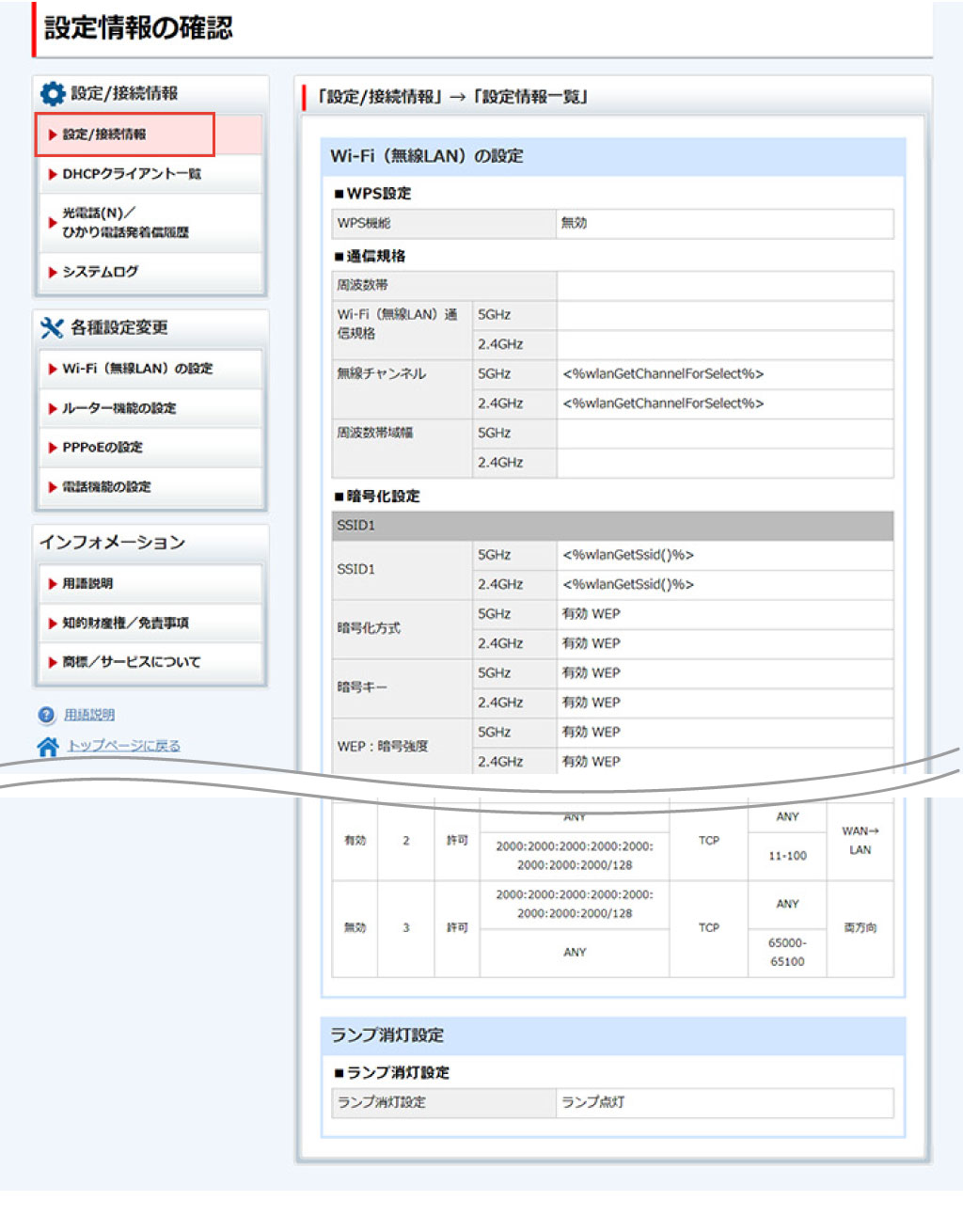Click the gear icon beside 設定/接続情報 header
This screenshot has width=963, height=1232.
(x=52, y=93)
